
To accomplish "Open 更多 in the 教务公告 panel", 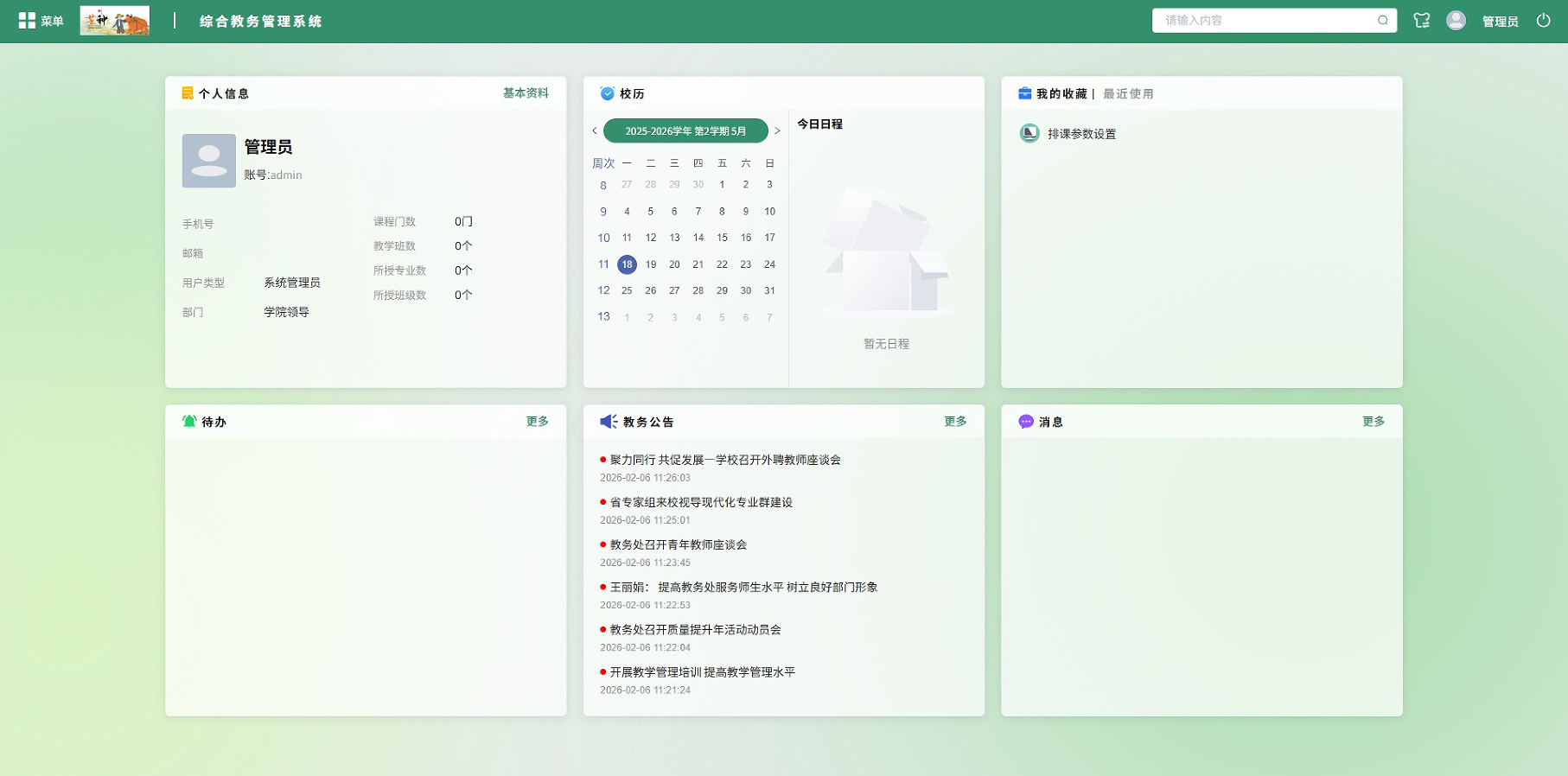I will (x=955, y=422).
